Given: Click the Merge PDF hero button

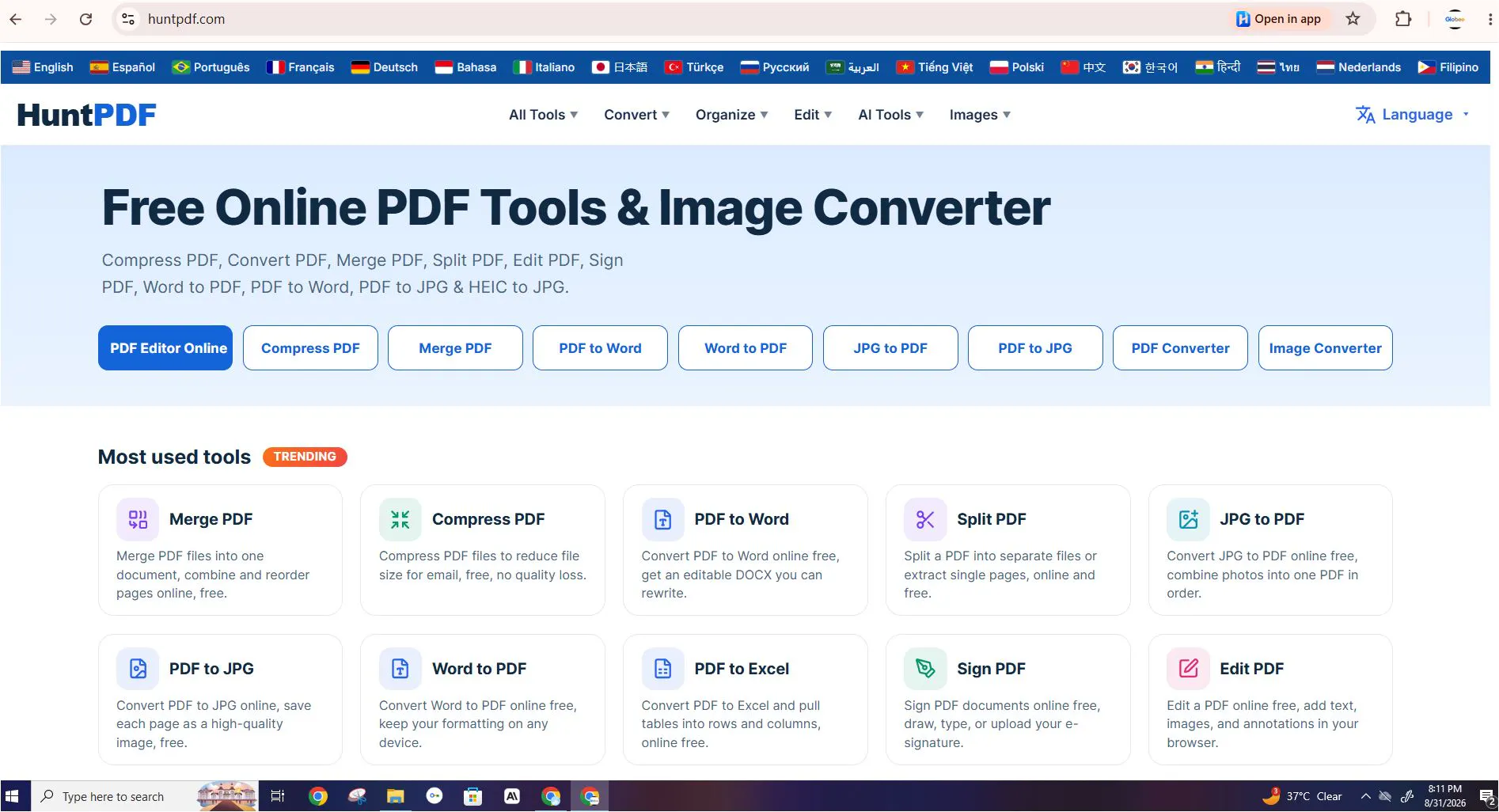Looking at the screenshot, I should (455, 348).
